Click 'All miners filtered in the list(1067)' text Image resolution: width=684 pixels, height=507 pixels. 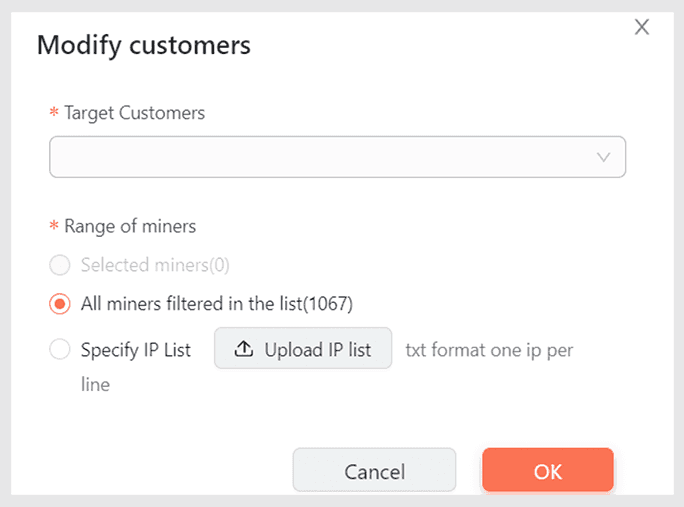click(x=217, y=303)
